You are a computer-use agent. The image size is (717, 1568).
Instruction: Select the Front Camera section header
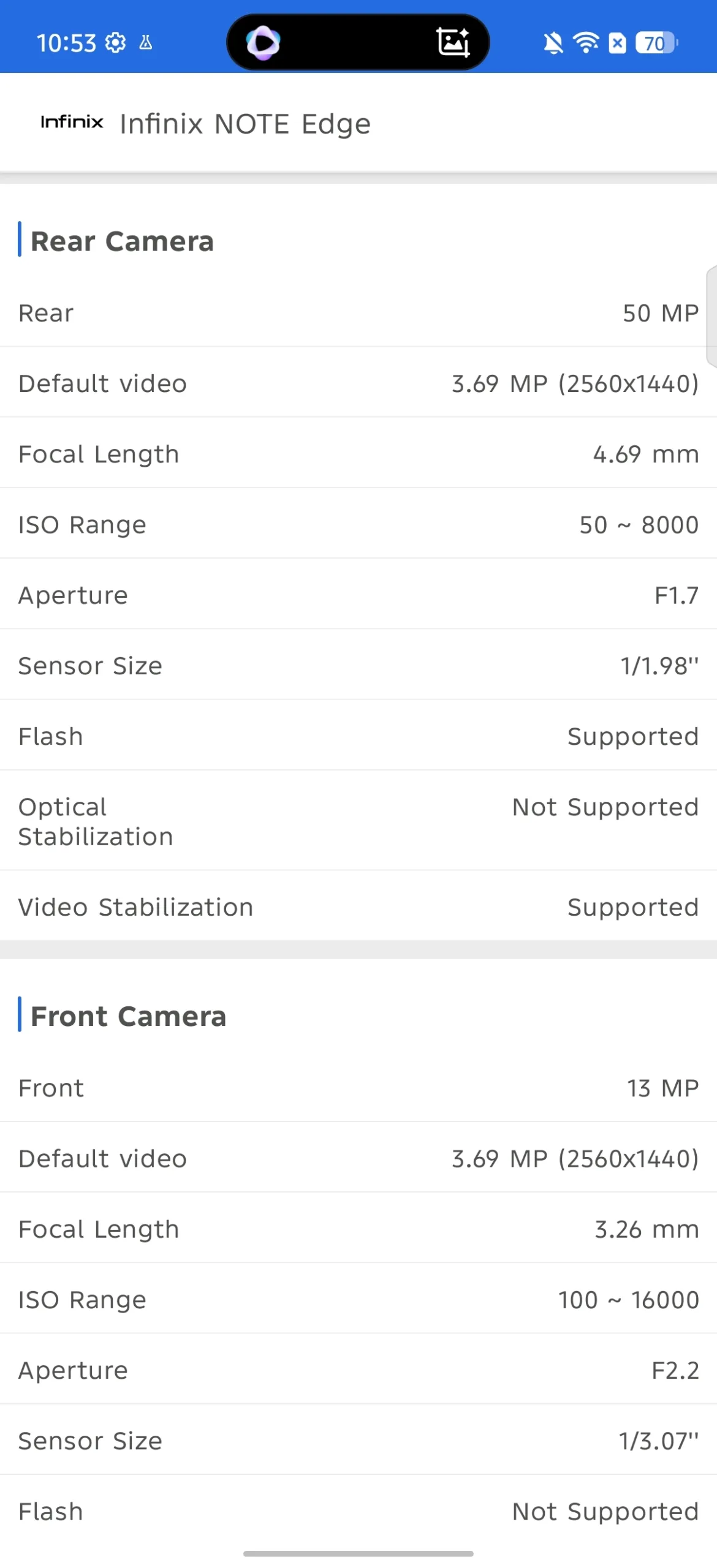coord(128,1016)
